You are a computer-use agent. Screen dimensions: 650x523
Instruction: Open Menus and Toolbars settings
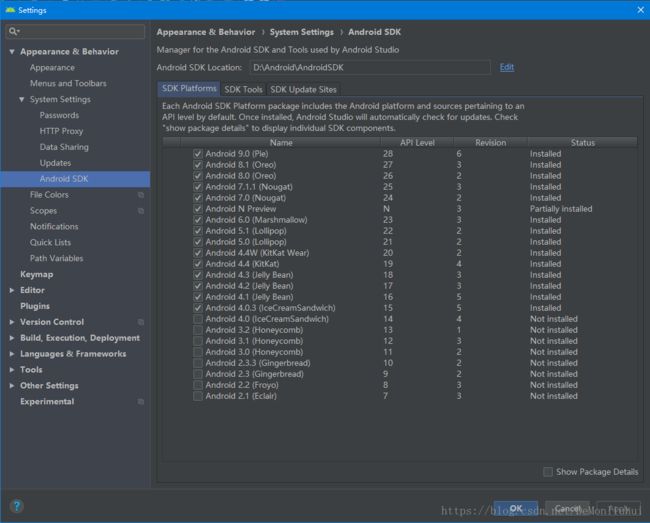(68, 83)
